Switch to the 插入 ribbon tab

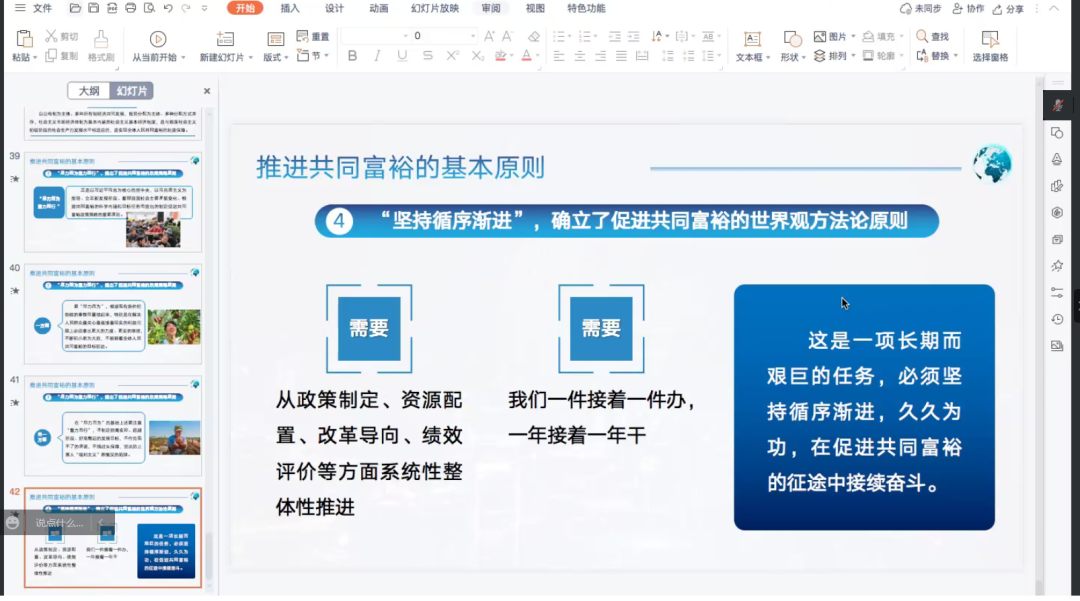coord(290,8)
